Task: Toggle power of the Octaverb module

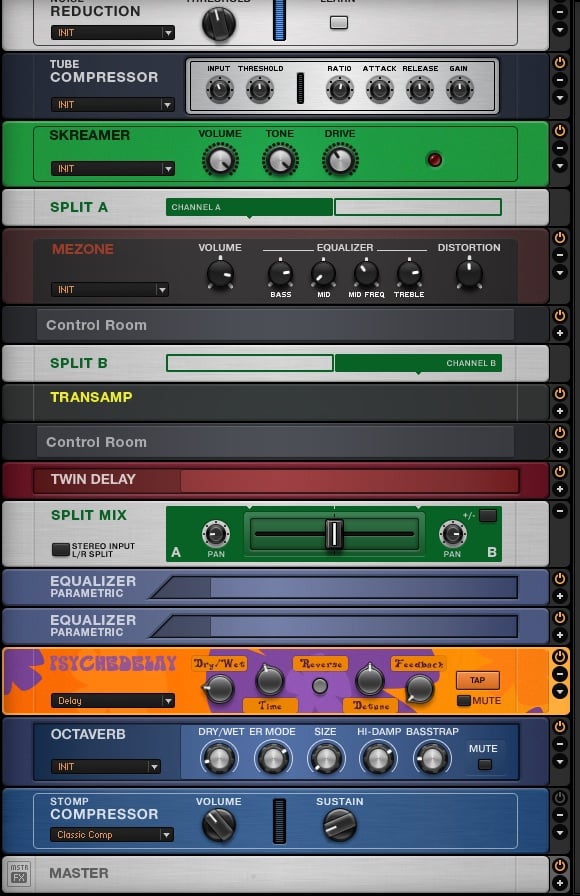Action: (x=560, y=726)
